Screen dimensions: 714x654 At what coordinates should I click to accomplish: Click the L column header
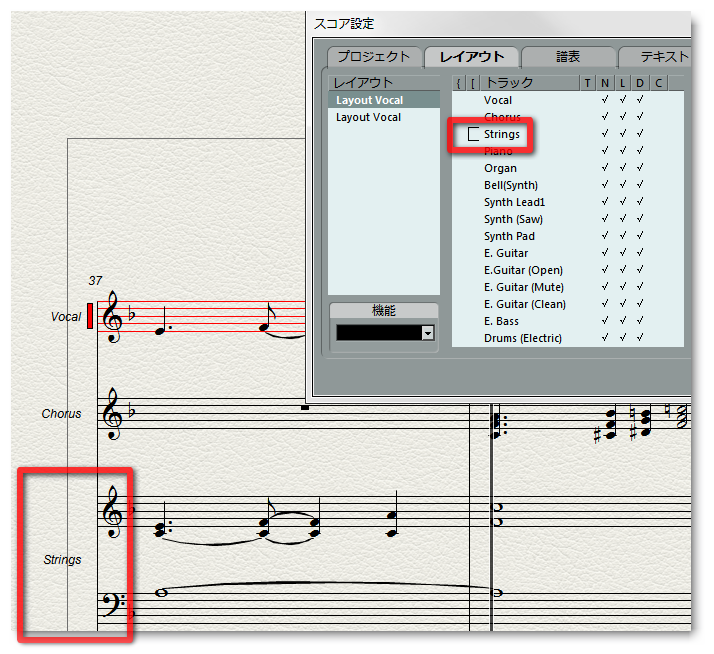[622, 83]
